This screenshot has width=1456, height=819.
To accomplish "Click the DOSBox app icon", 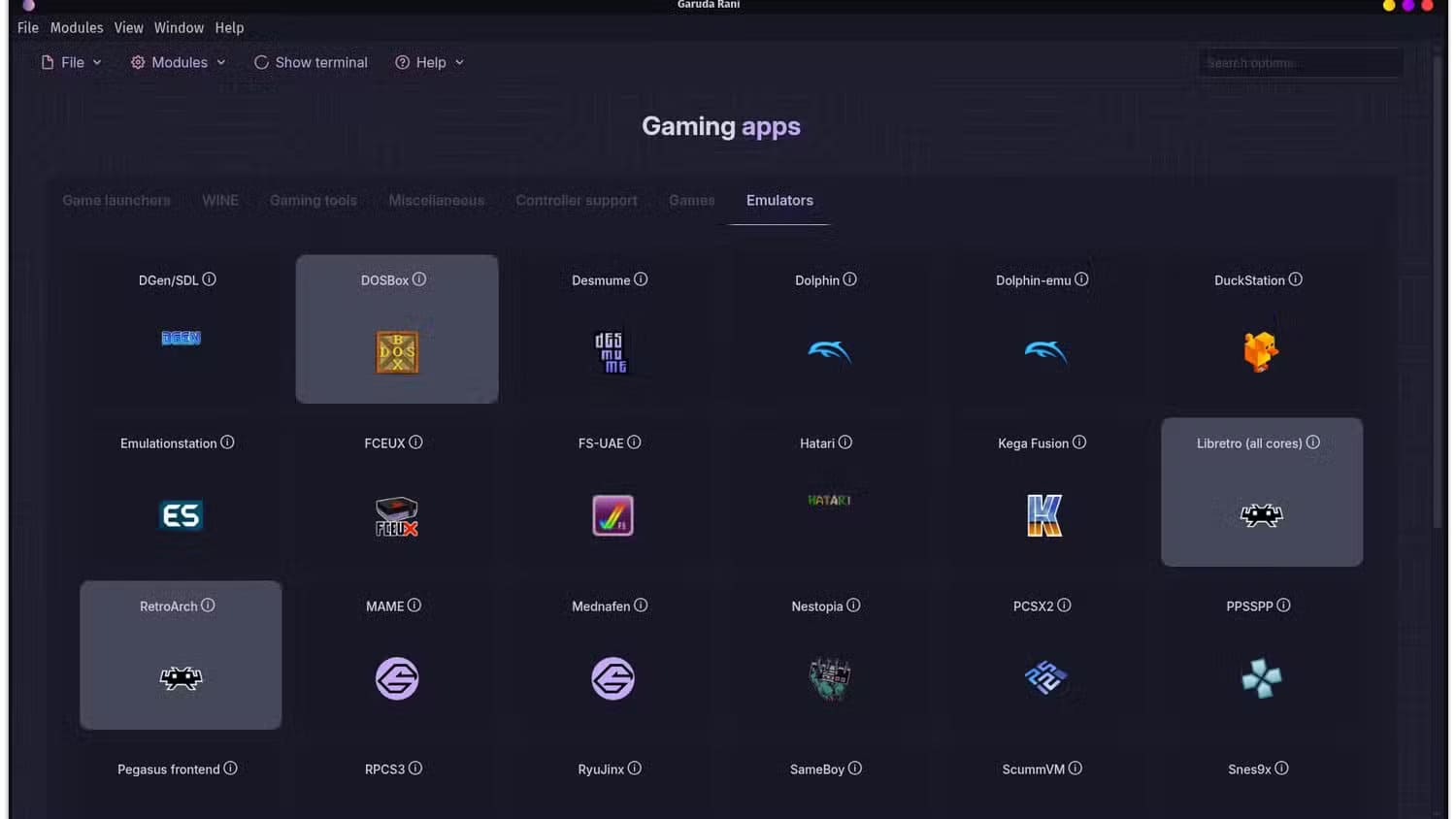I will click(397, 352).
